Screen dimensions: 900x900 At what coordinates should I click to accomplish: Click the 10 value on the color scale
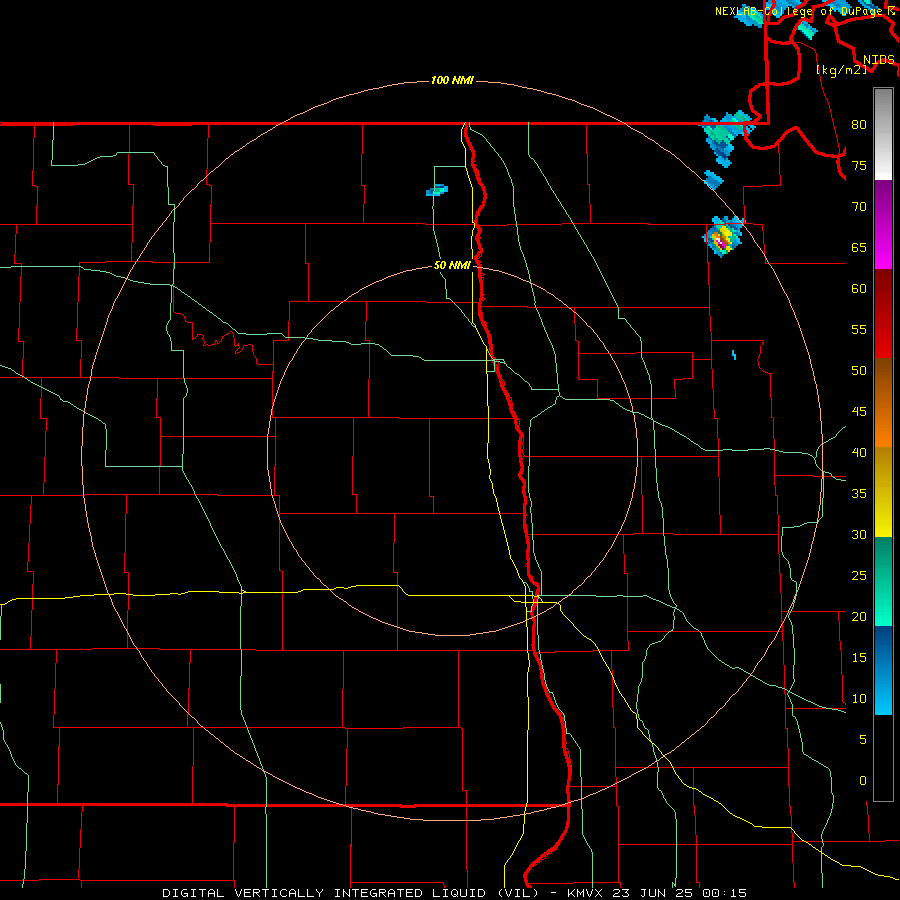[x=859, y=699]
